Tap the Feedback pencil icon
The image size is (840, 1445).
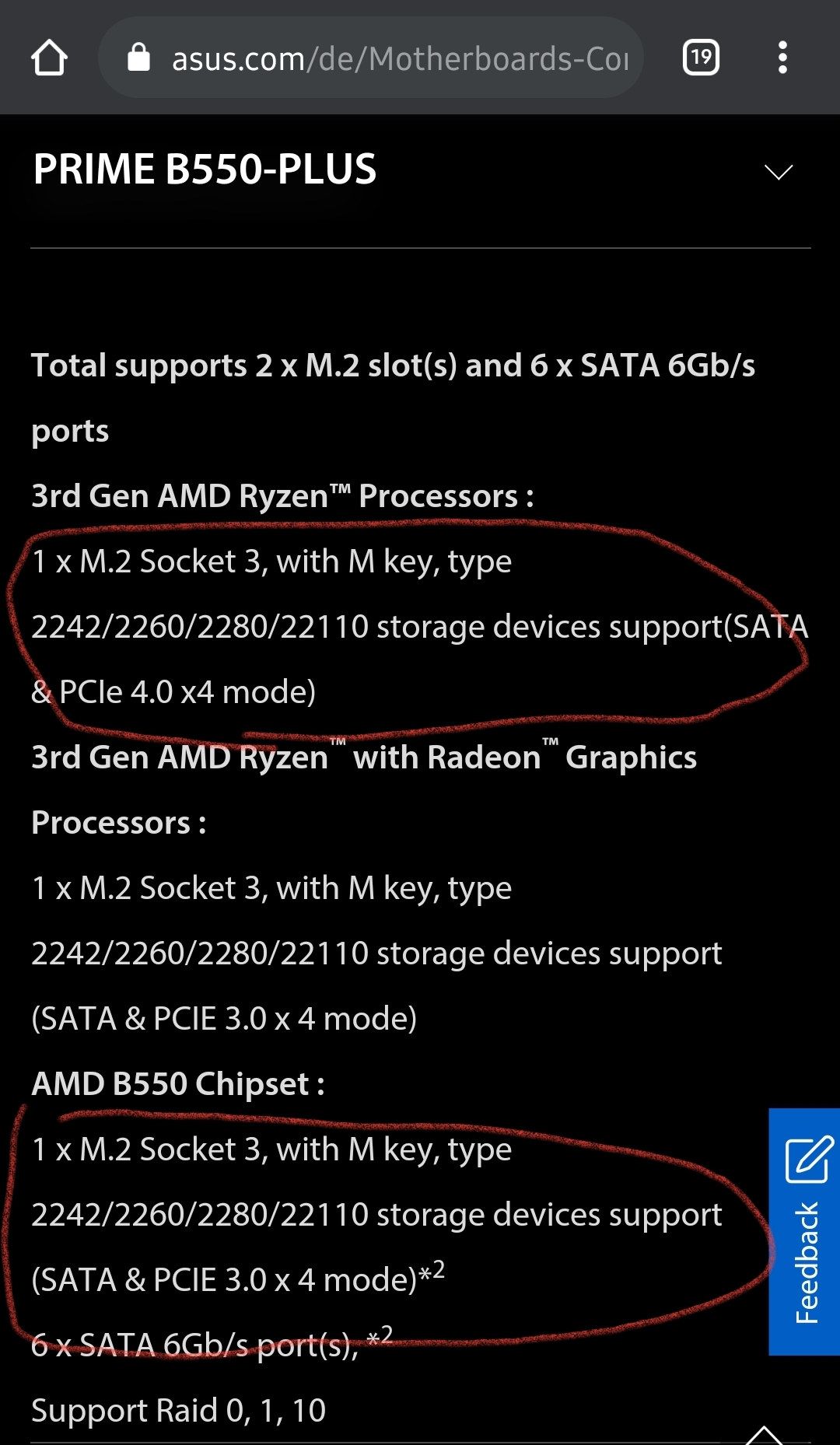click(807, 1160)
